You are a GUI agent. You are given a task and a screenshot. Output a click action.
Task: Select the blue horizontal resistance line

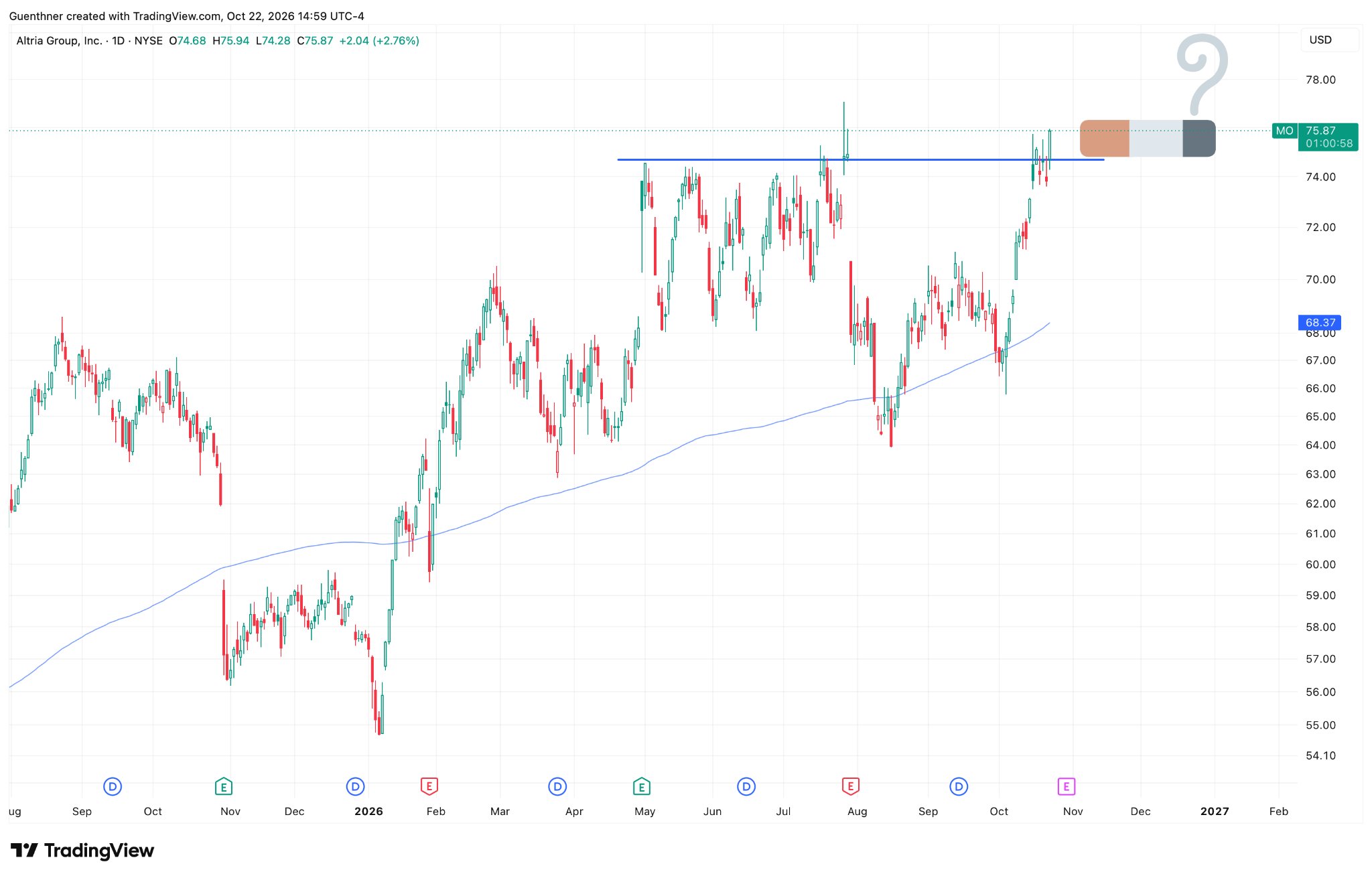(860, 159)
